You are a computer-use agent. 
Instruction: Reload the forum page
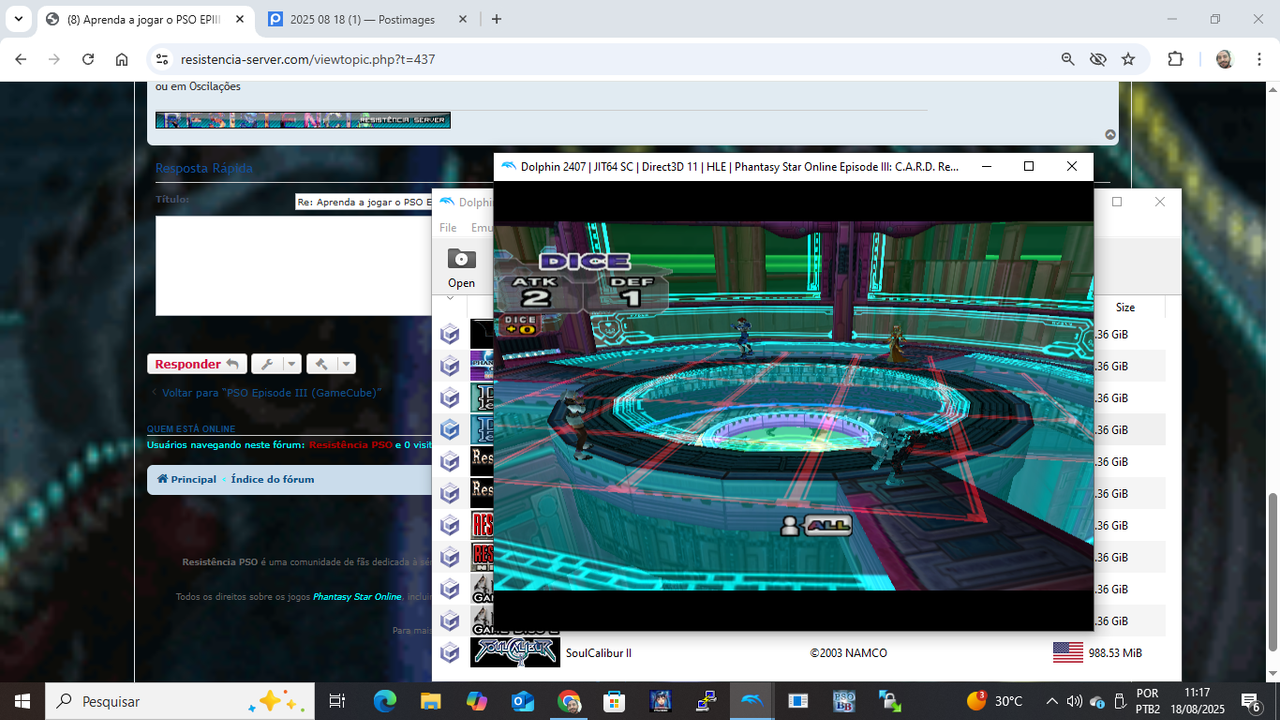(x=88, y=59)
